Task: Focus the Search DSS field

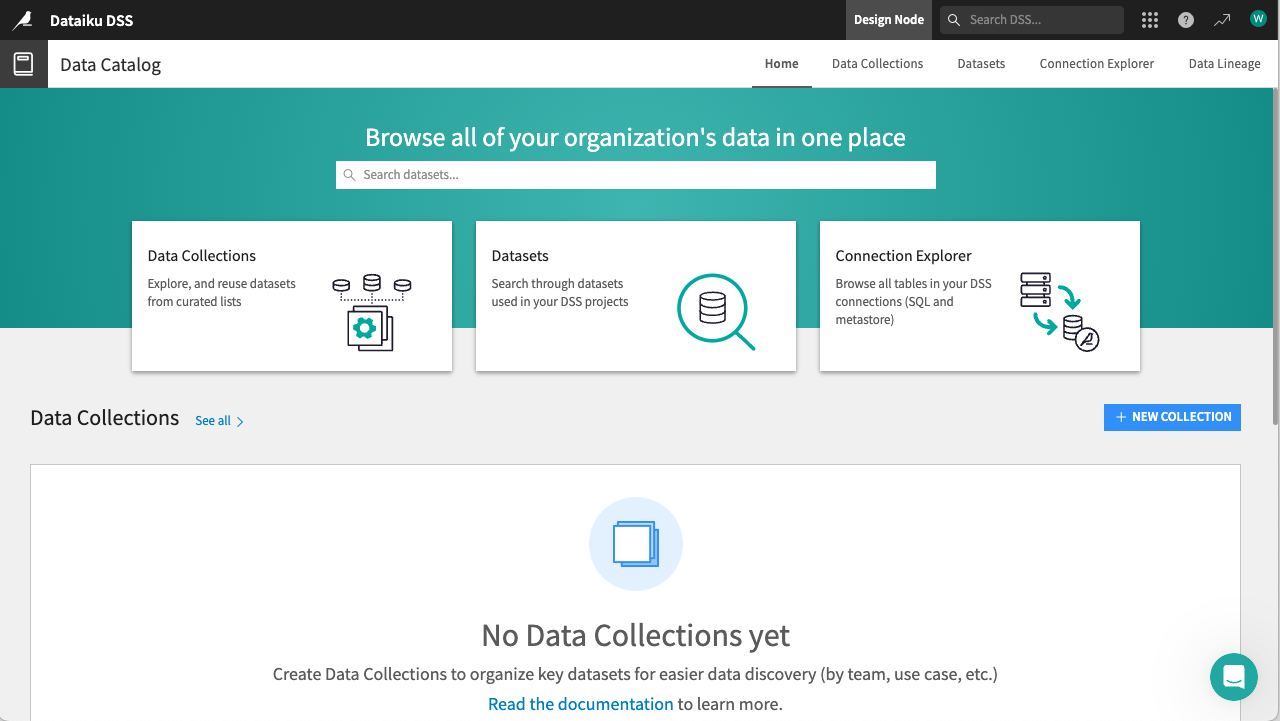Action: point(1032,20)
